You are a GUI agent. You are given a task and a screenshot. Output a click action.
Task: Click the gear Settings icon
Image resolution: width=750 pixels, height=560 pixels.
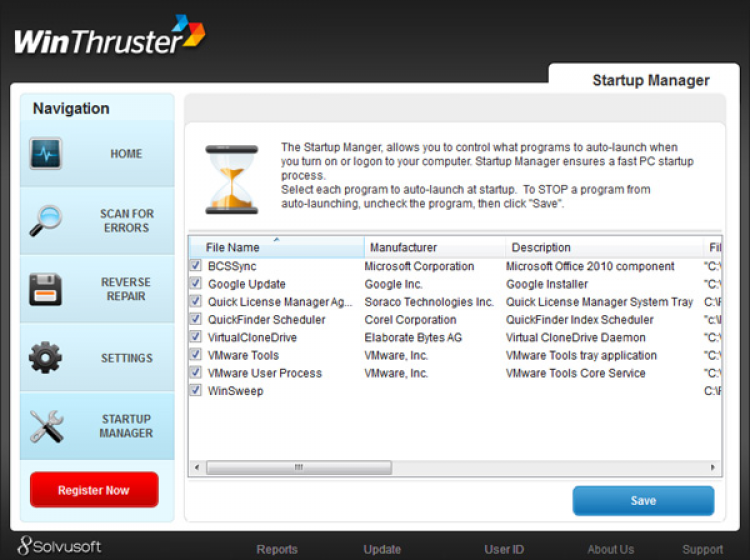point(45,357)
